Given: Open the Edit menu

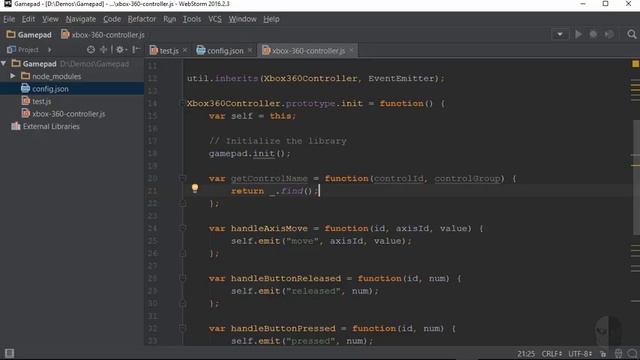Looking at the screenshot, I should 28,19.
